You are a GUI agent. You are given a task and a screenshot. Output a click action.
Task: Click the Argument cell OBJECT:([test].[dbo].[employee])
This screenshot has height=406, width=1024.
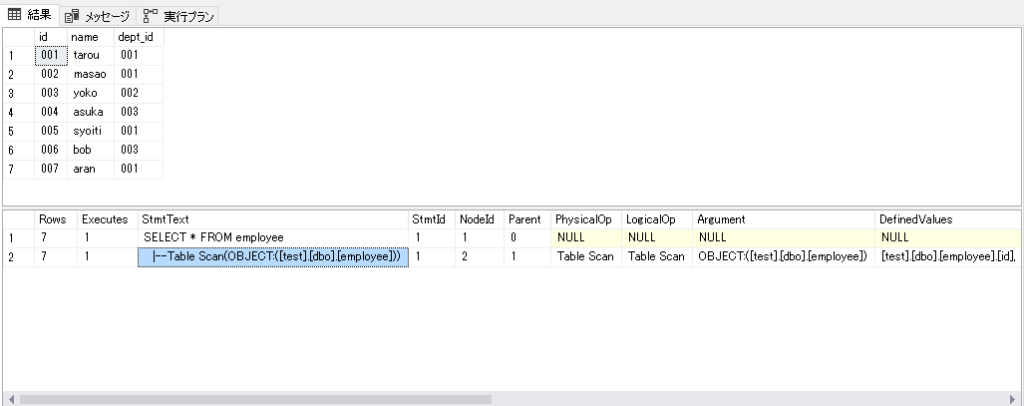(784, 257)
